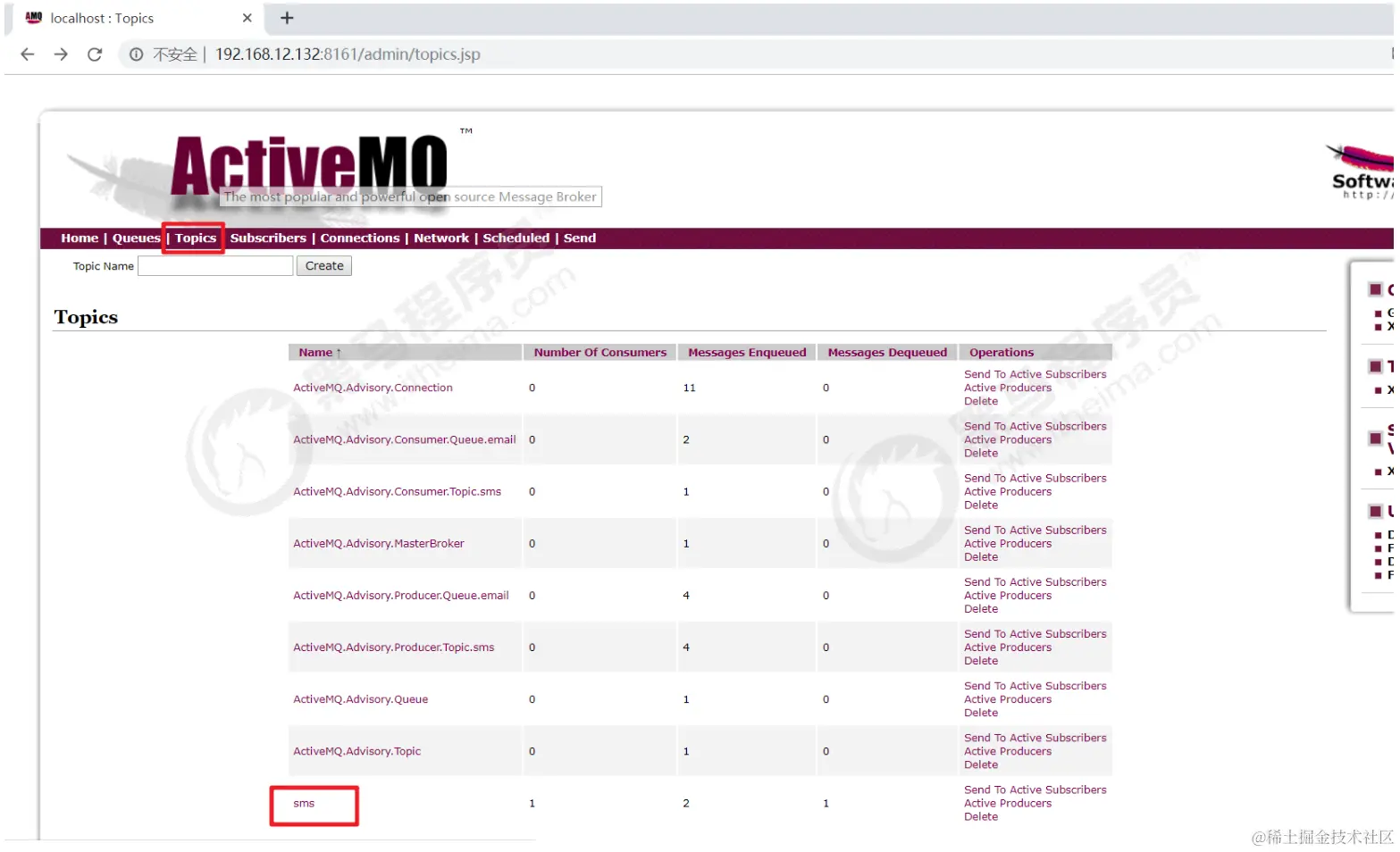This screenshot has height=852, width=1400.
Task: Sort by Number Of Consumers header
Action: pos(600,353)
